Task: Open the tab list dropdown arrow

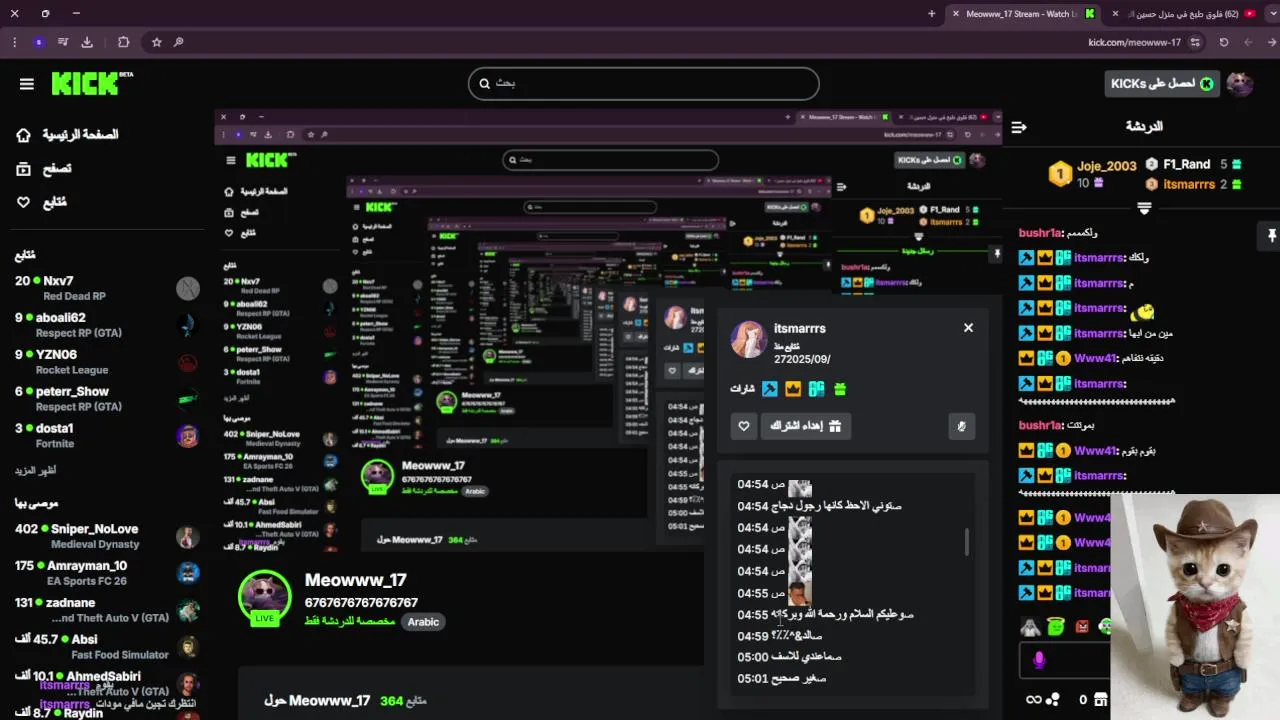Action: [1272, 13]
